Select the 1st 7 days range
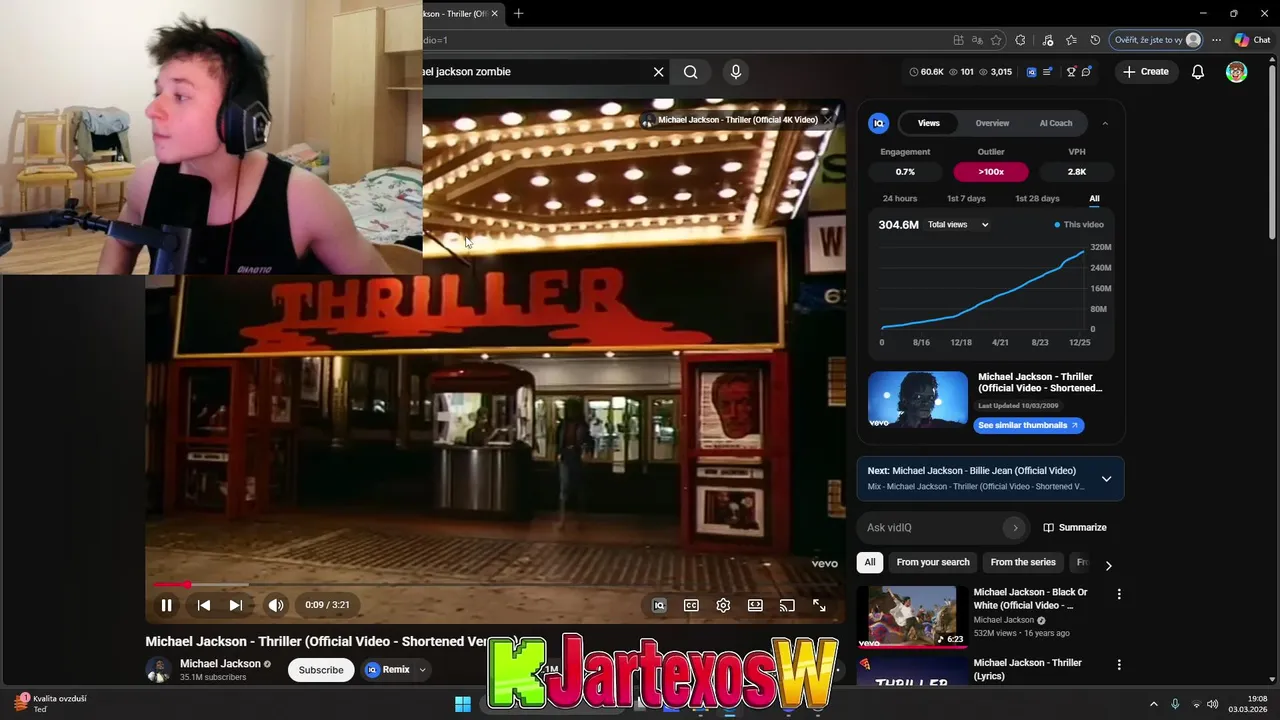The height and width of the screenshot is (720, 1280). pos(966,199)
